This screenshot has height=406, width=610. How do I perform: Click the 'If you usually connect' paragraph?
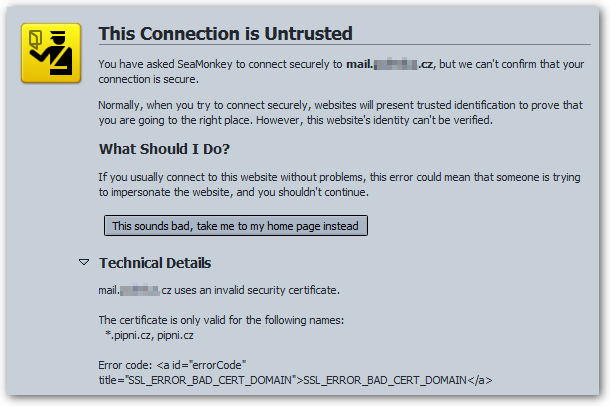pyautogui.click(x=339, y=184)
